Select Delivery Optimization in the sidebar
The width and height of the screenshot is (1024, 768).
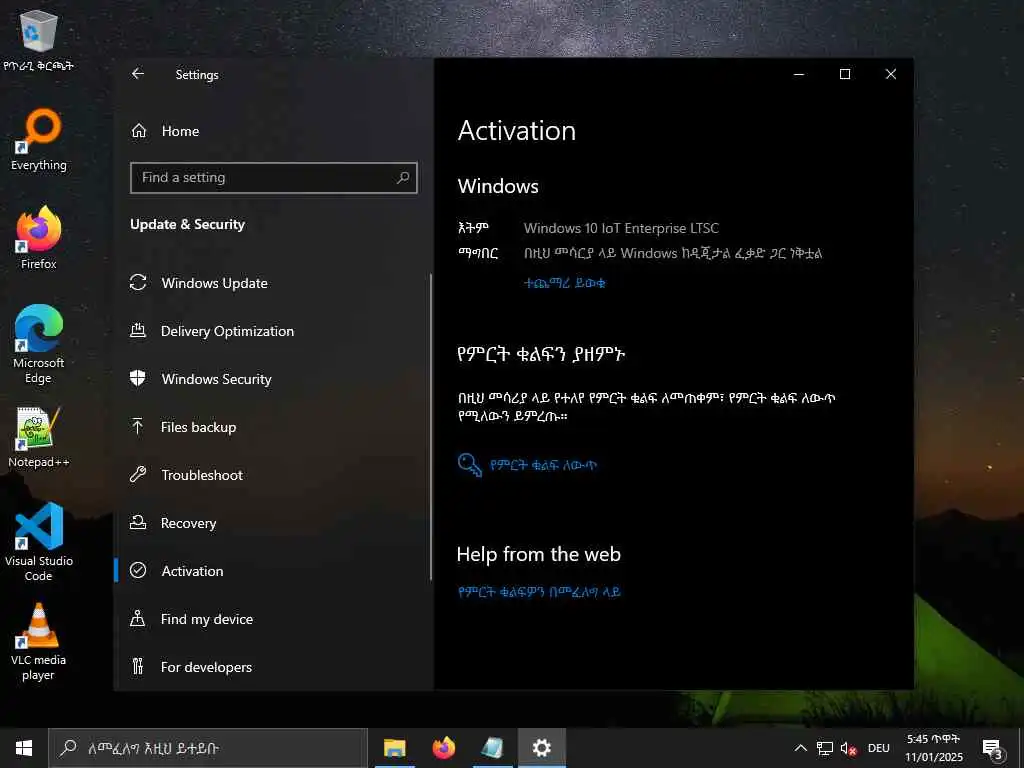pyautogui.click(x=227, y=331)
